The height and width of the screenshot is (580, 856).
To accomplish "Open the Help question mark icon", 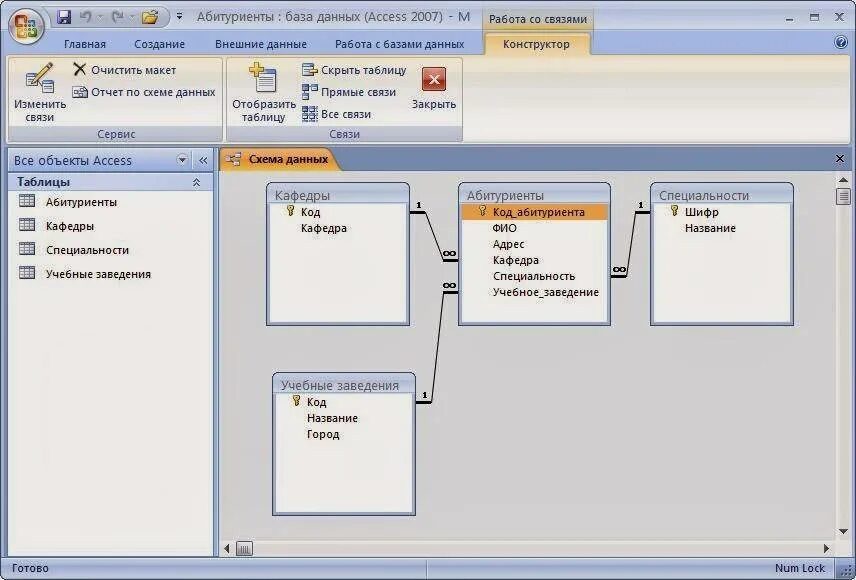I will (841, 42).
